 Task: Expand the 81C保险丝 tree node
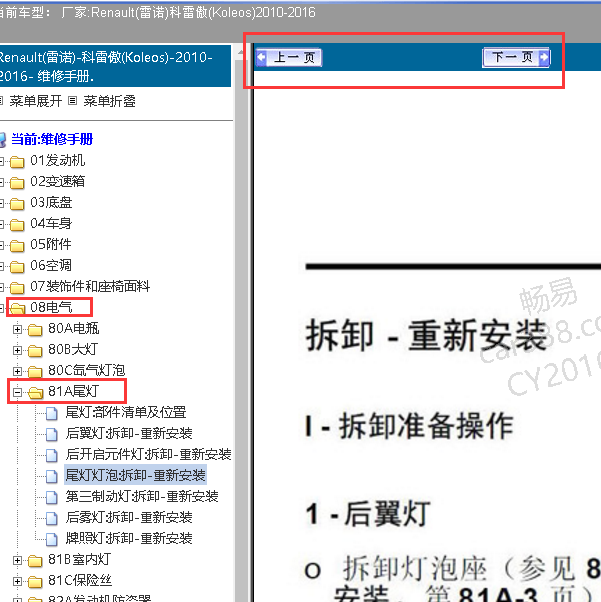[17, 582]
